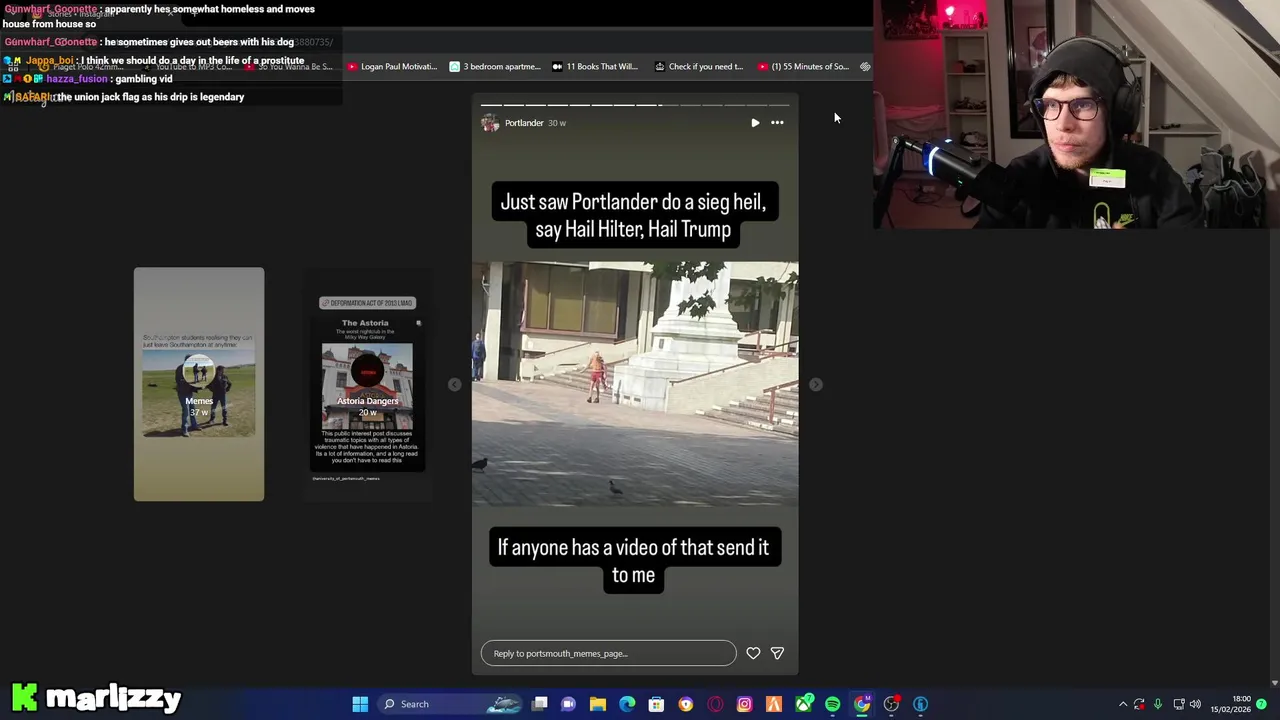
Task: Open the Check if you need t... bookmark
Action: [699, 67]
